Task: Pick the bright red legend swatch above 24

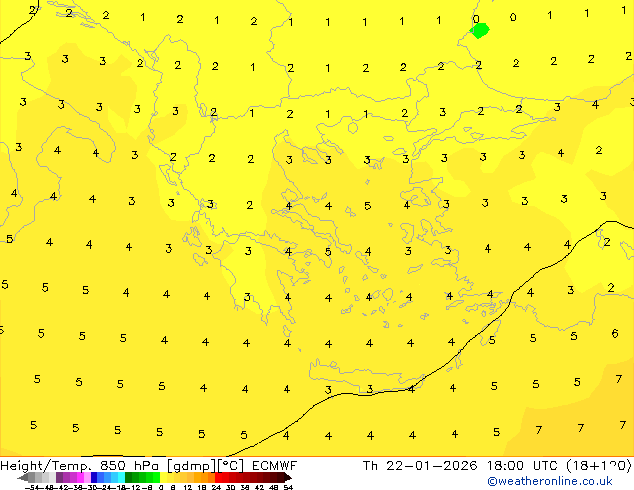Action: tap(218, 477)
